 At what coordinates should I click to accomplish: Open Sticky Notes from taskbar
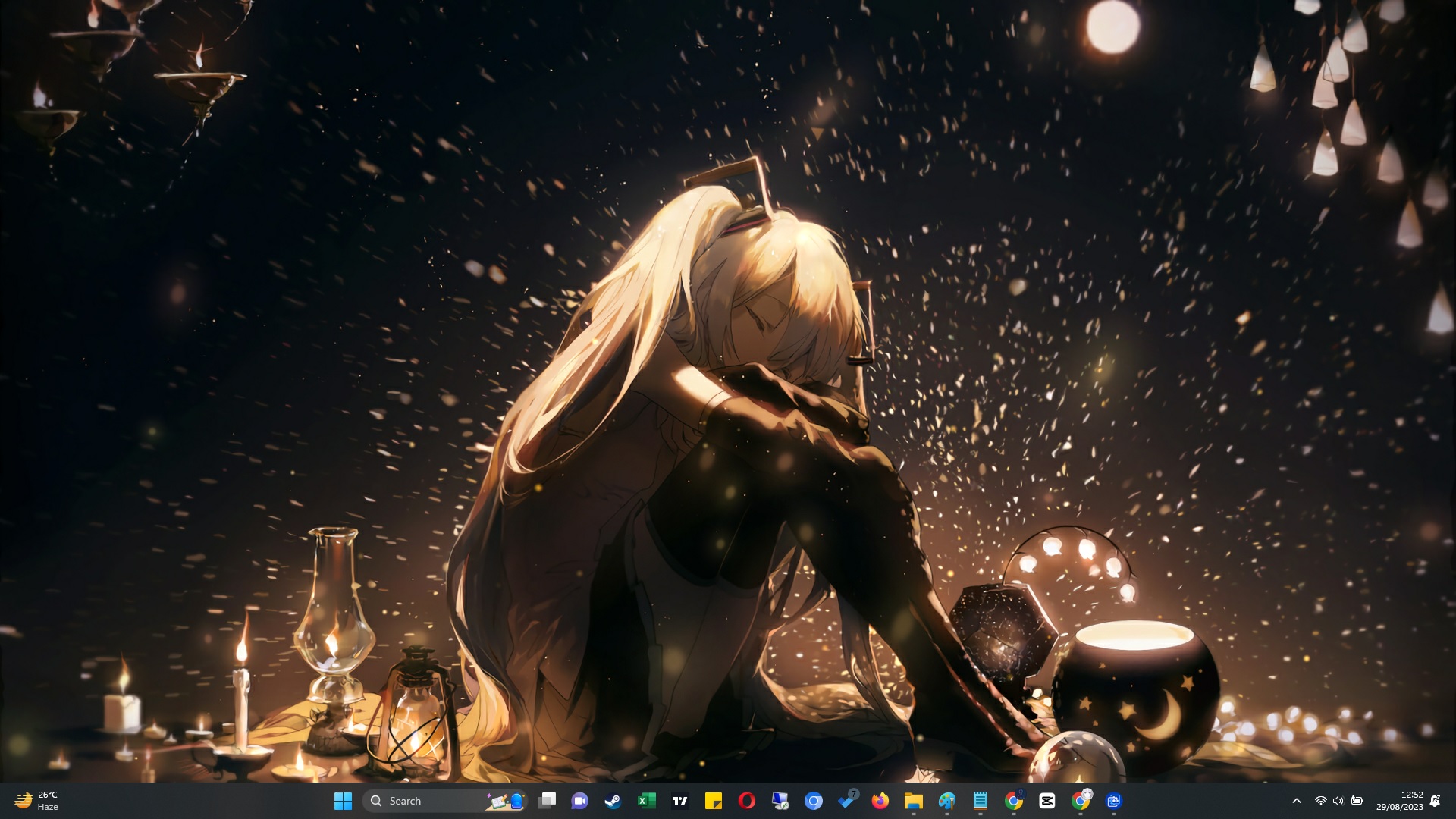click(713, 801)
